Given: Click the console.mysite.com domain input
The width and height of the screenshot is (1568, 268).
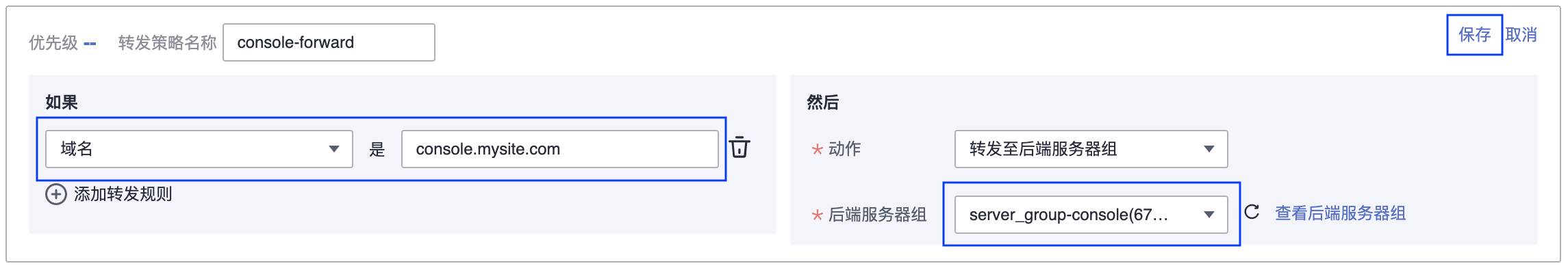Looking at the screenshot, I should tap(559, 149).
